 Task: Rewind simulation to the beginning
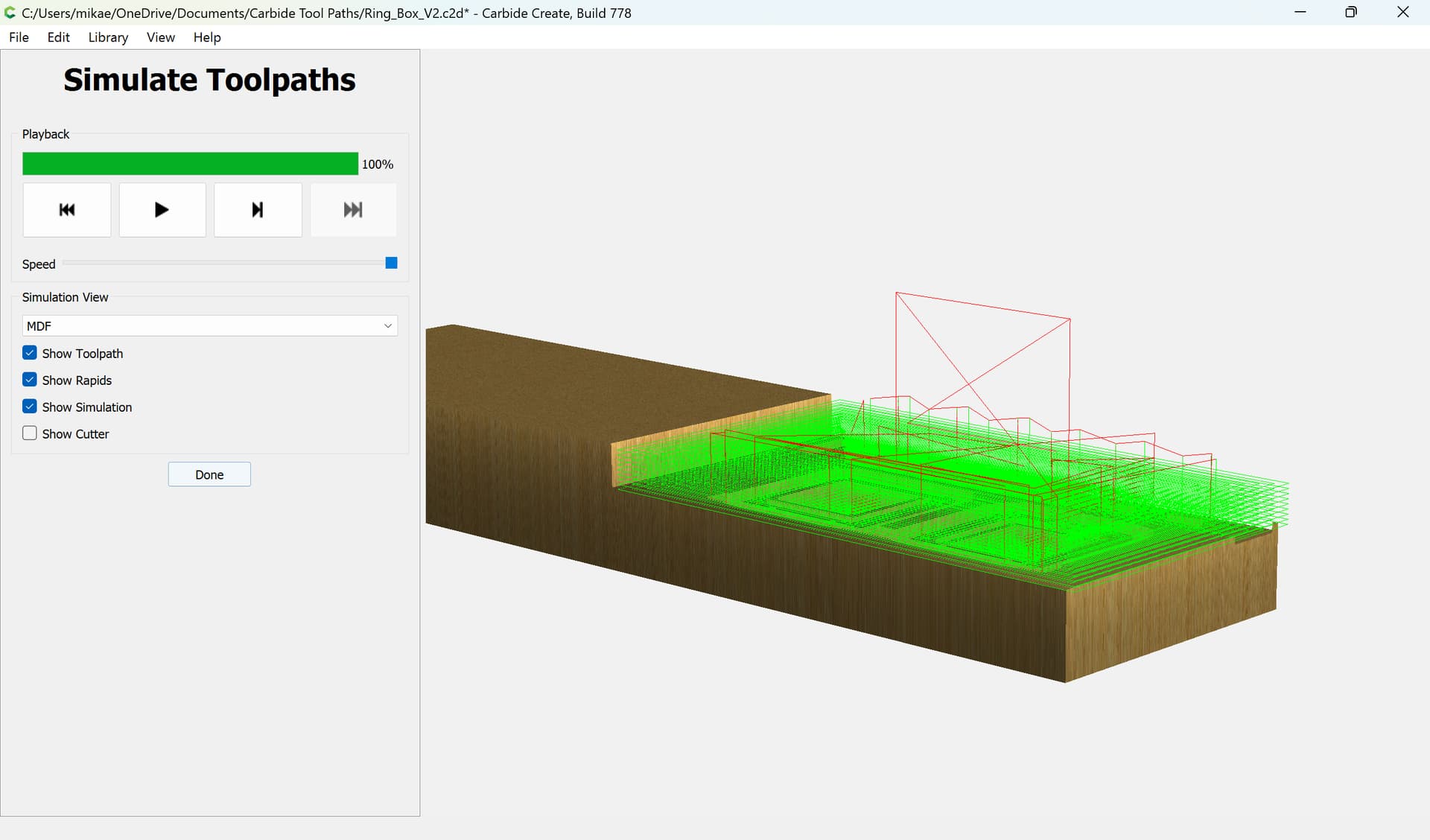67,210
